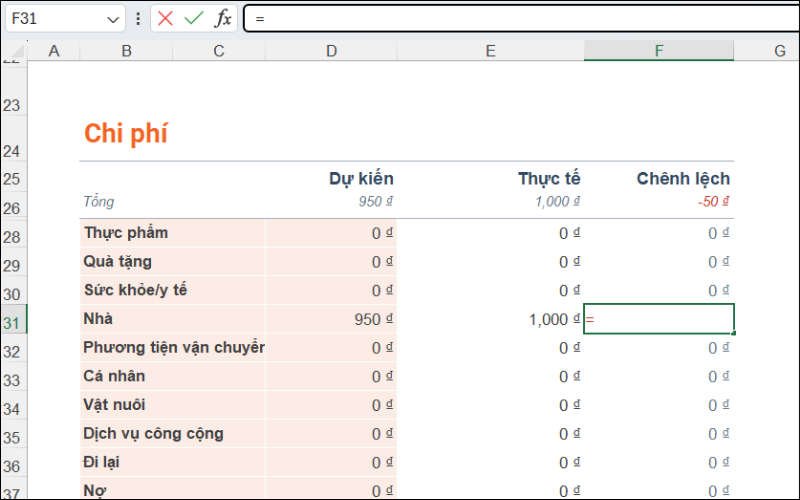Expand the Name Box dropdown arrow
800x500 pixels.
[112, 19]
